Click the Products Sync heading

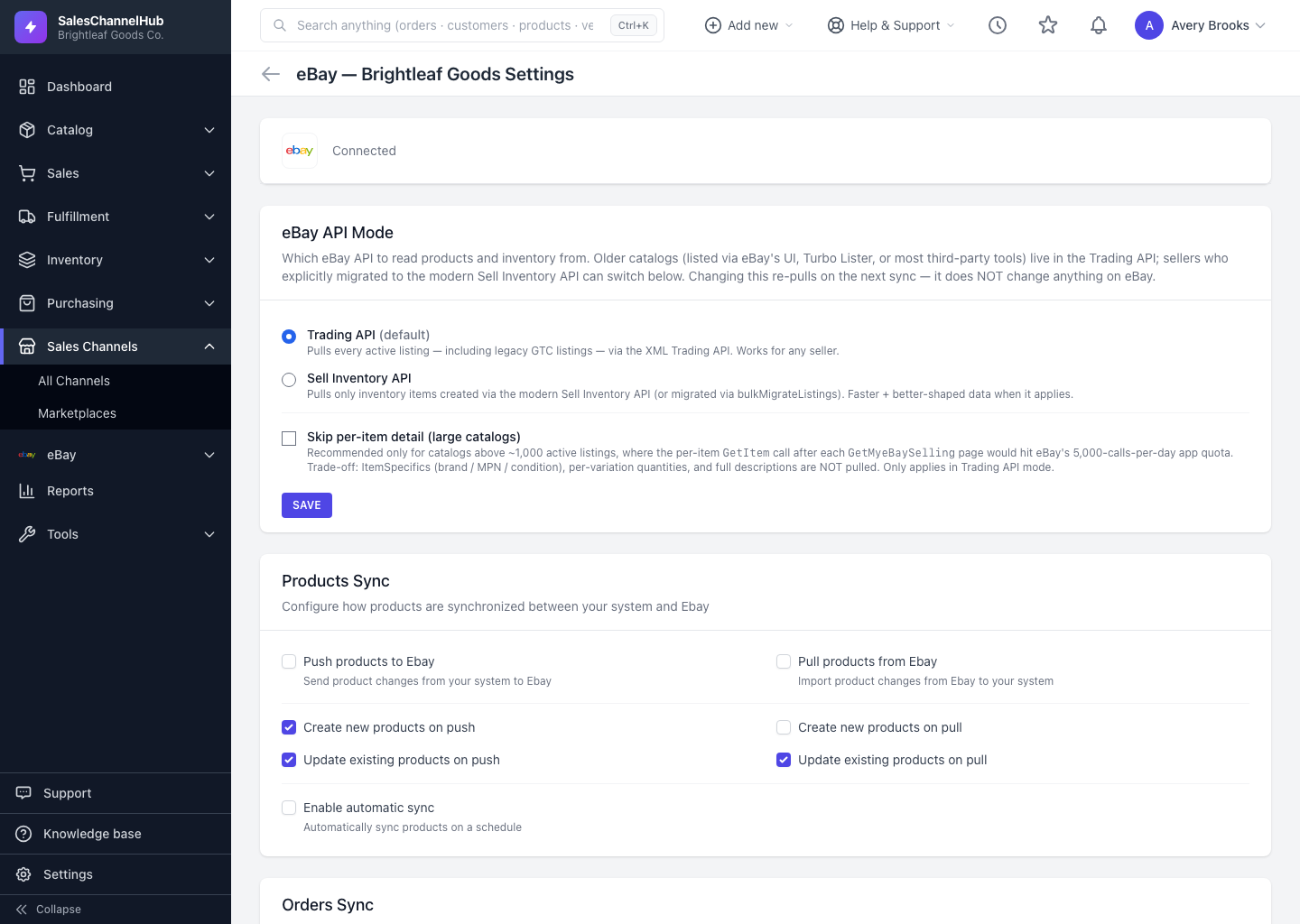click(336, 581)
